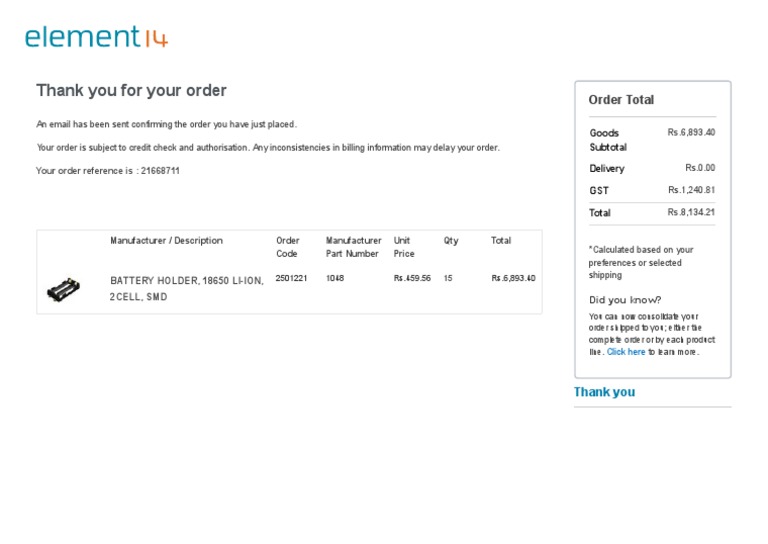
Task: Click the GST amount Rs.1,240.81
Action: (x=691, y=190)
